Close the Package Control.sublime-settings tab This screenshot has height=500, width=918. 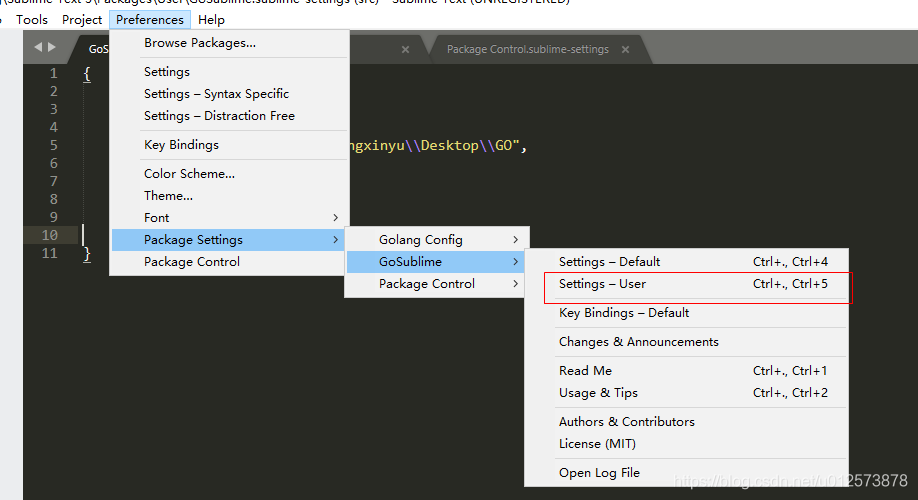click(x=625, y=50)
